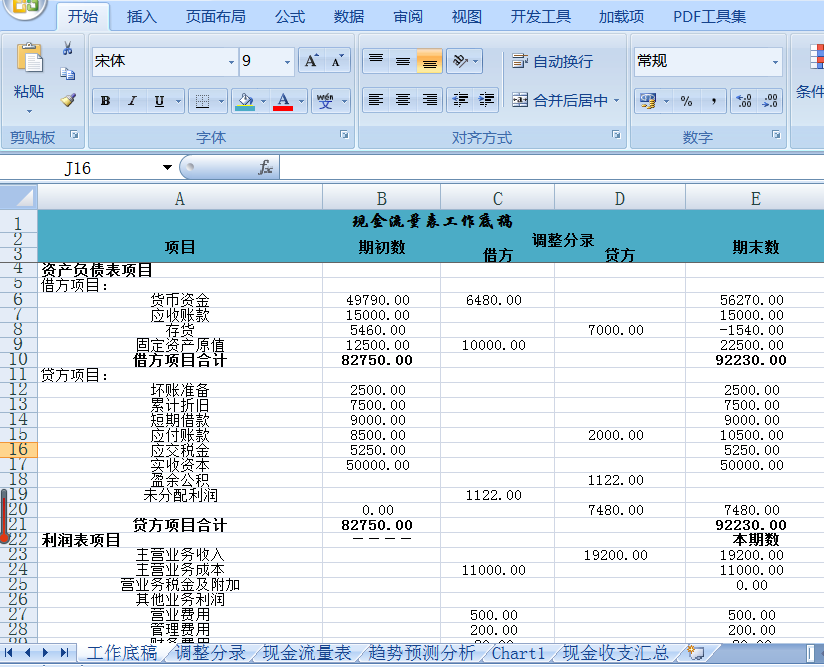Toggle Bold formatting

105,101
